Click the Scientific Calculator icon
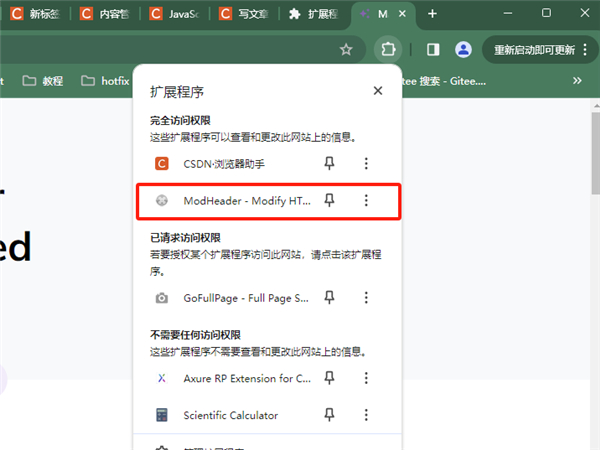 [x=161, y=415]
